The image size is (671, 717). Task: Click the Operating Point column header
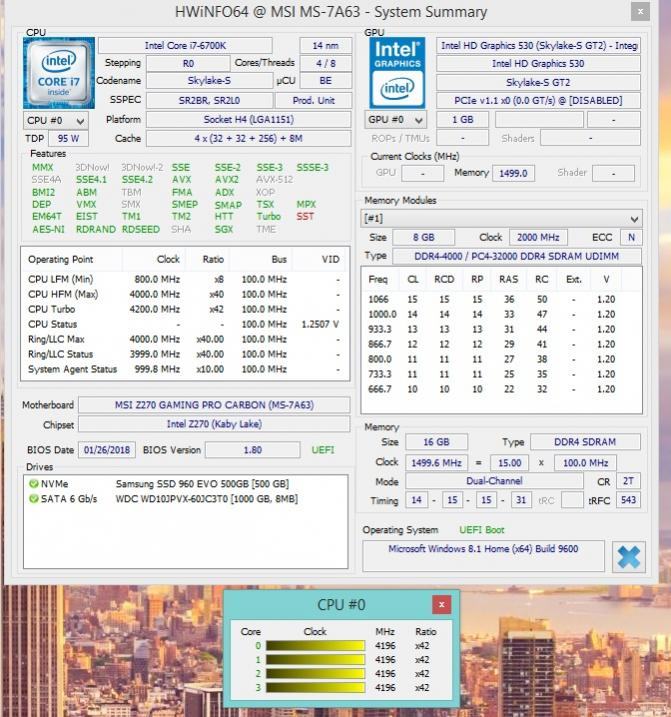pos(72,259)
